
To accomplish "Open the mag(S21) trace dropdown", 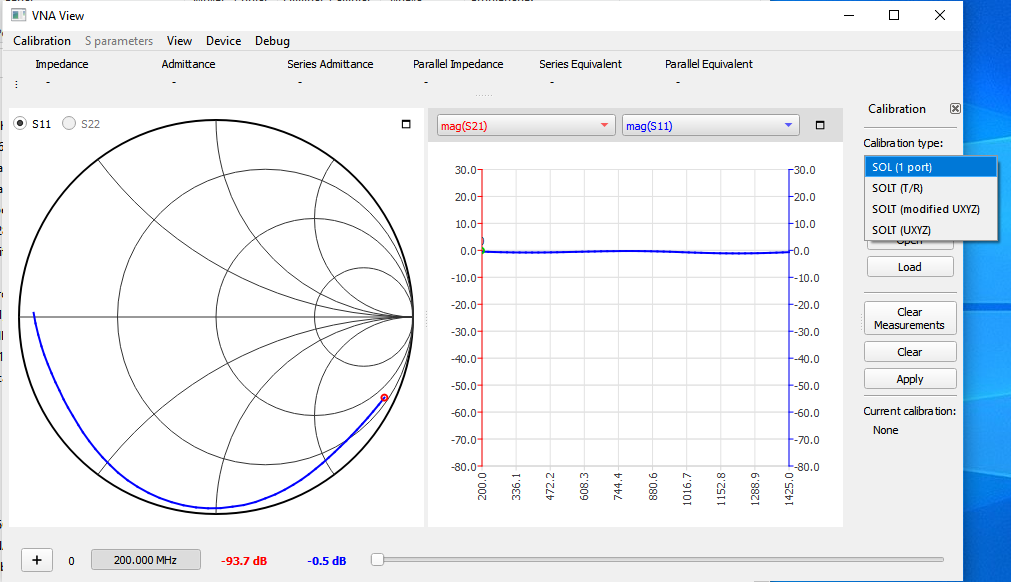I will point(524,126).
